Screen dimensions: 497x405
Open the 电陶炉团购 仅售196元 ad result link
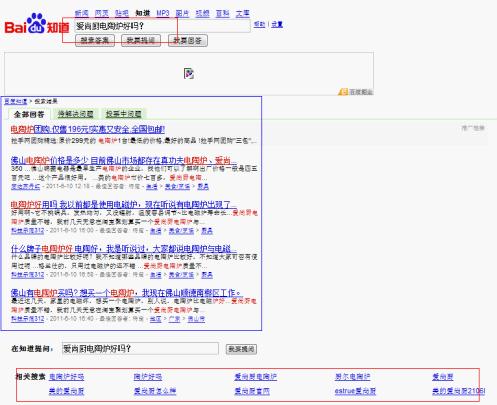(x=88, y=129)
